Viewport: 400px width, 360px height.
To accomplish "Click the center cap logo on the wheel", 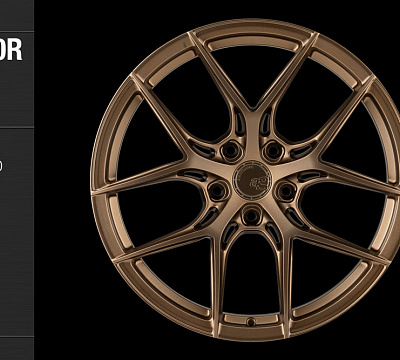I will [252, 180].
